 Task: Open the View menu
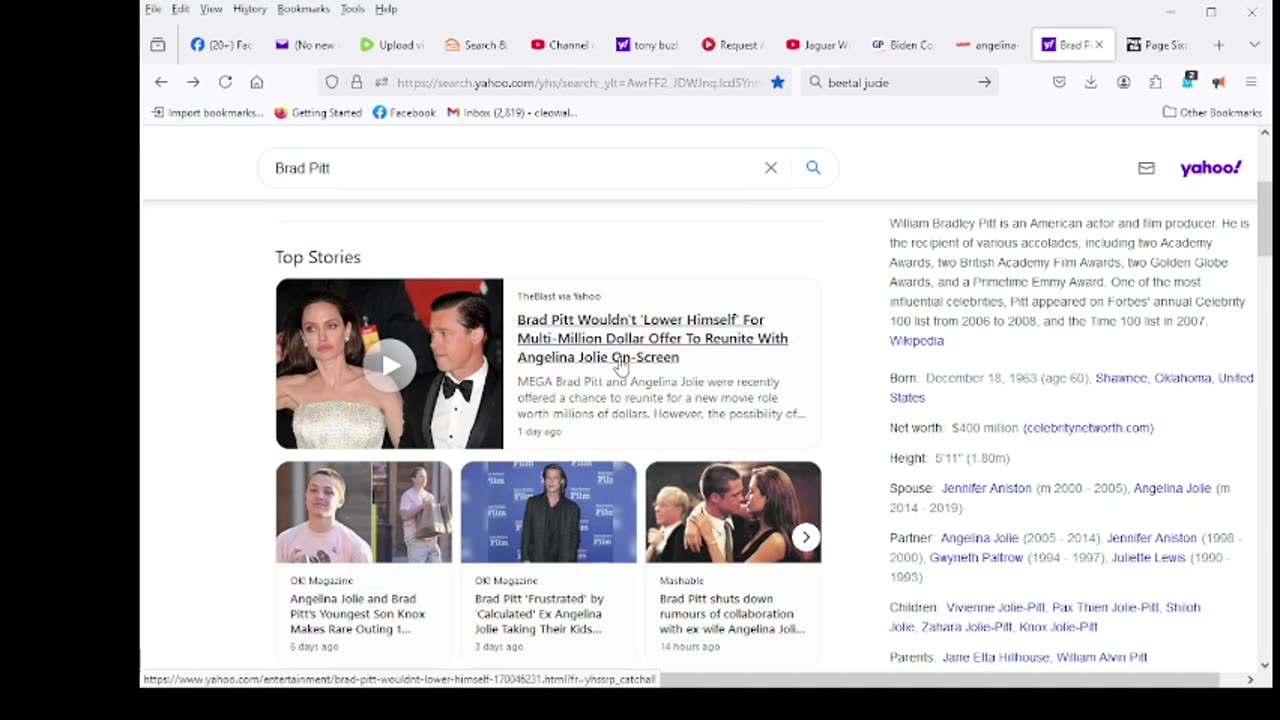211,9
